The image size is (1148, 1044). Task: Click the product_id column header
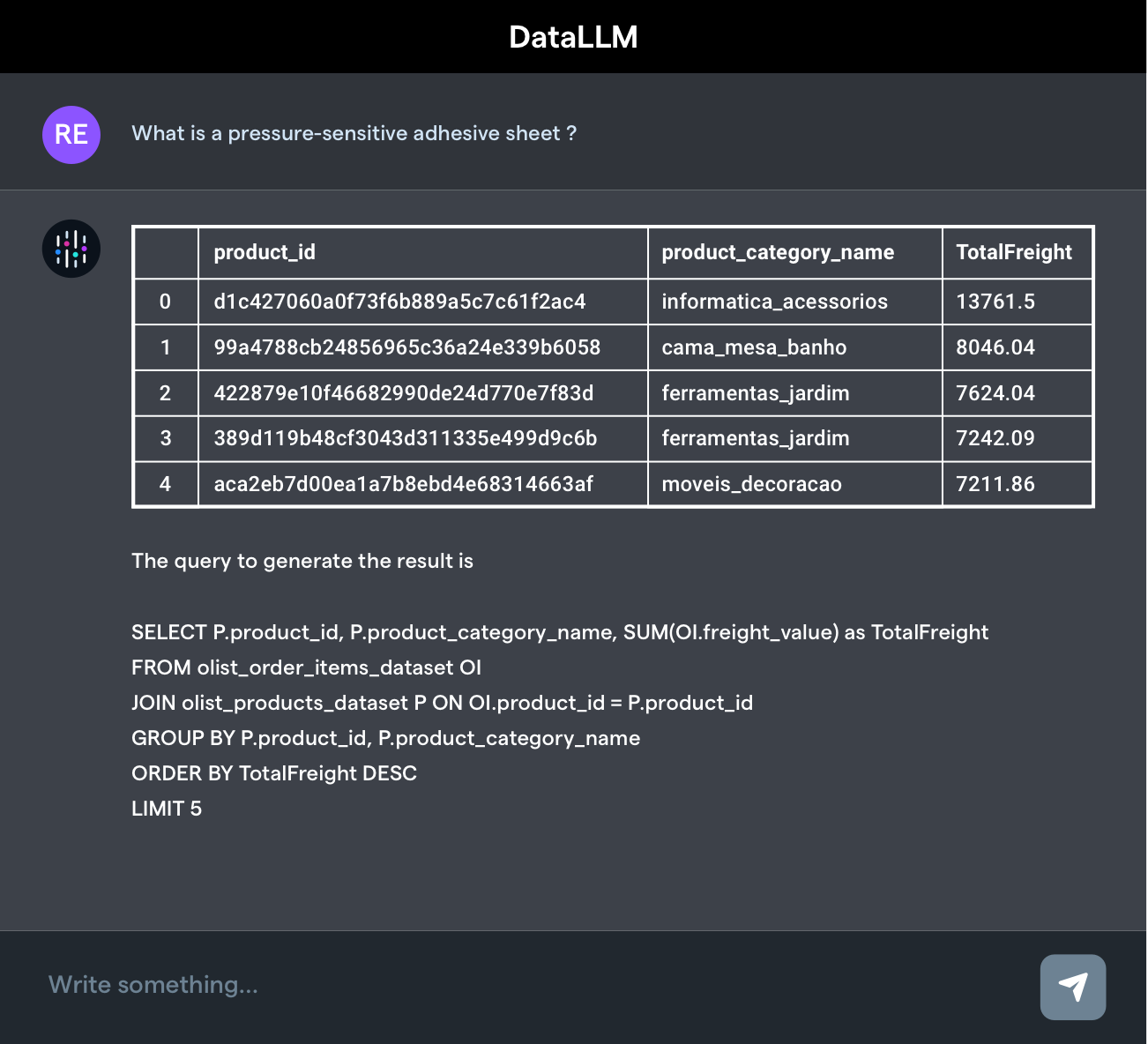265,253
